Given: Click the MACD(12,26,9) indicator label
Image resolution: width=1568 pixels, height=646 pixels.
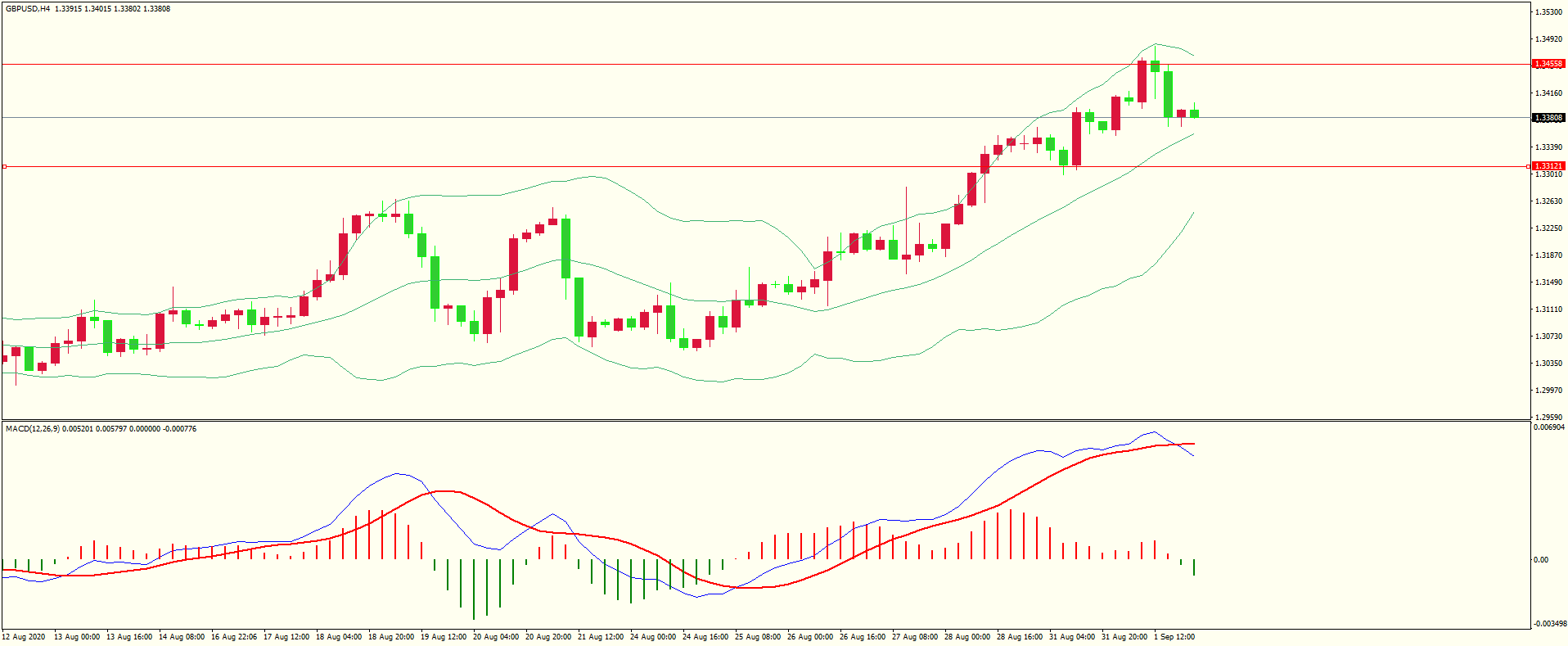Looking at the screenshot, I should tap(33, 429).
